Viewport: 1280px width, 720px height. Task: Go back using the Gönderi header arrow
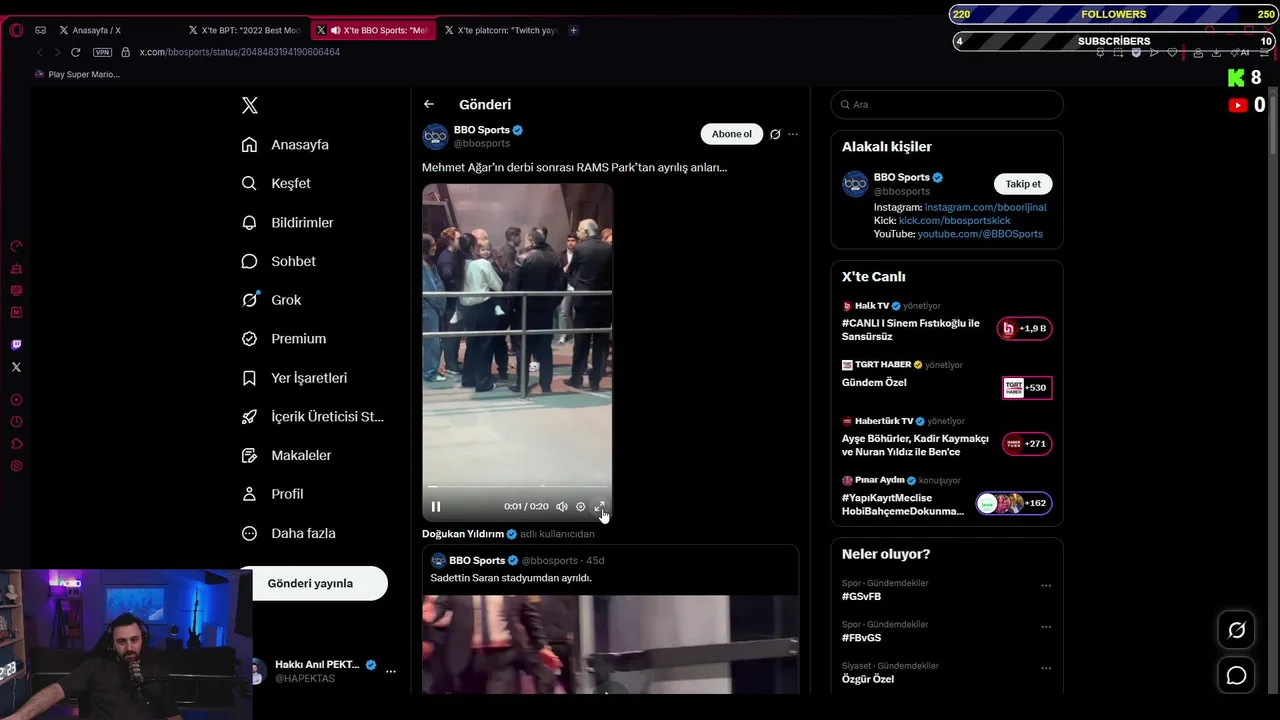(x=429, y=104)
